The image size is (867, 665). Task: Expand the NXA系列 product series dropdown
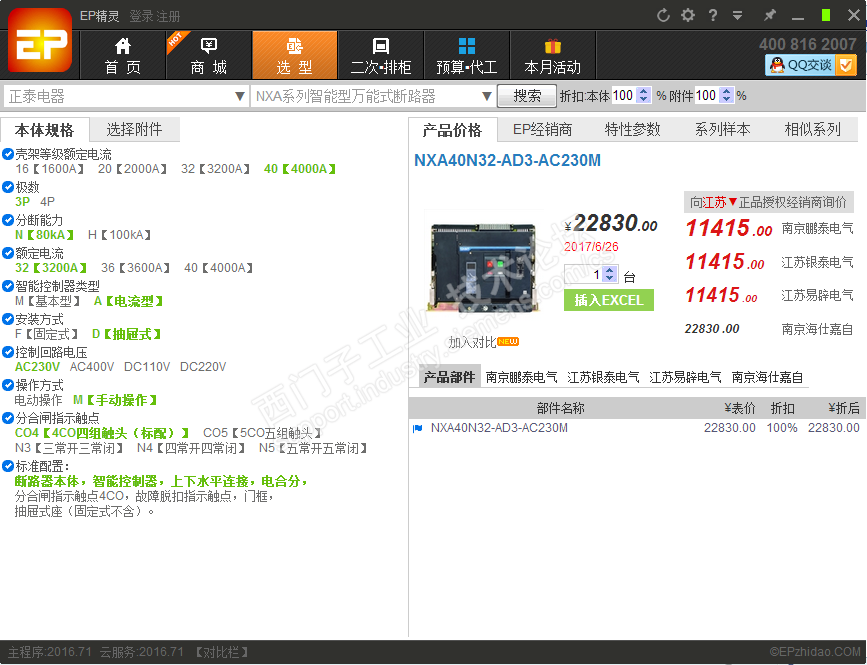(487, 96)
